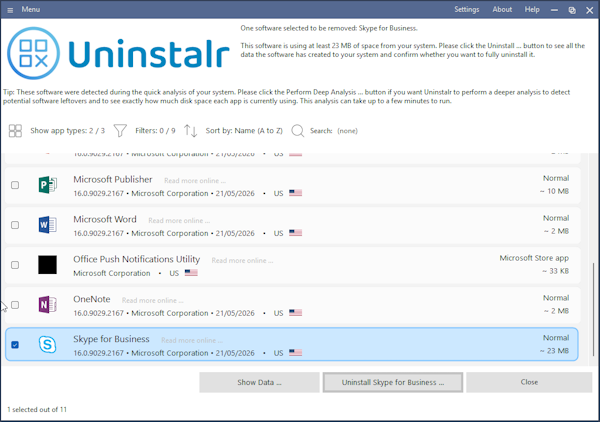Select the OneNote name text
This screenshot has width=600, height=422.
[x=92, y=299]
